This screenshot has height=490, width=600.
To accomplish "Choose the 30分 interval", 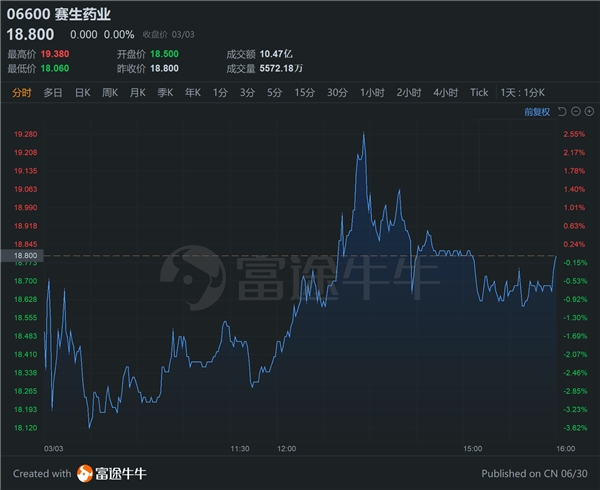I will [x=337, y=93].
